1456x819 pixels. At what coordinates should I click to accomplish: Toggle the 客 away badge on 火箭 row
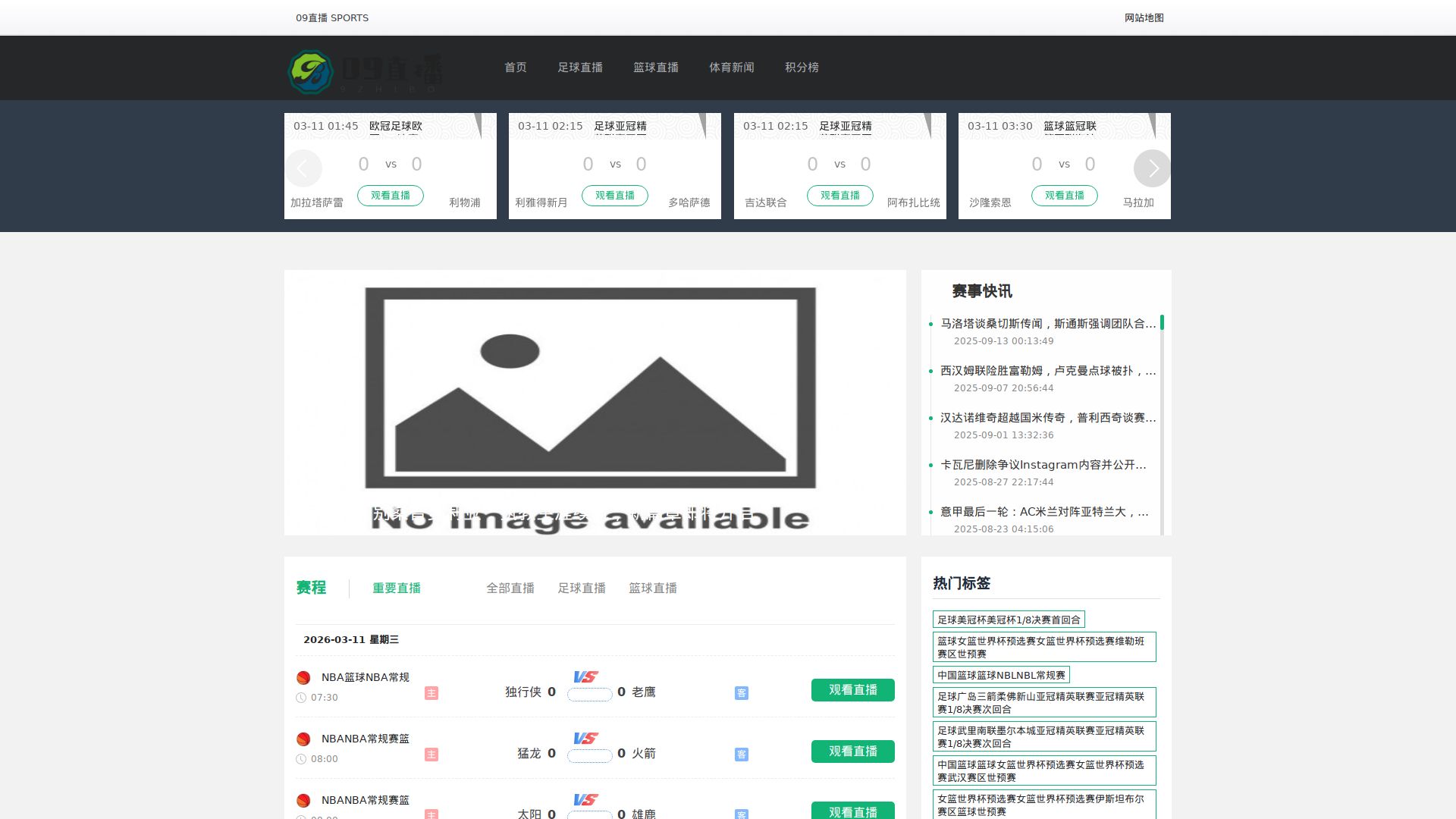(x=741, y=754)
